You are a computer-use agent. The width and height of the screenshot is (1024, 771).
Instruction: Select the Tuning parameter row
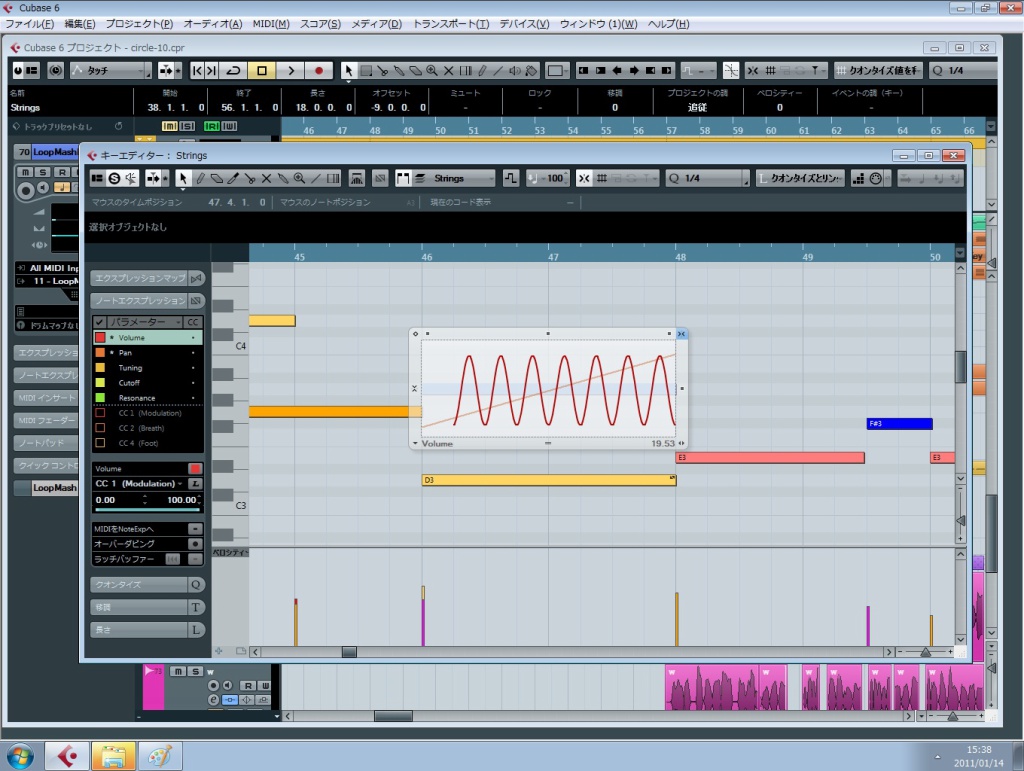point(148,368)
